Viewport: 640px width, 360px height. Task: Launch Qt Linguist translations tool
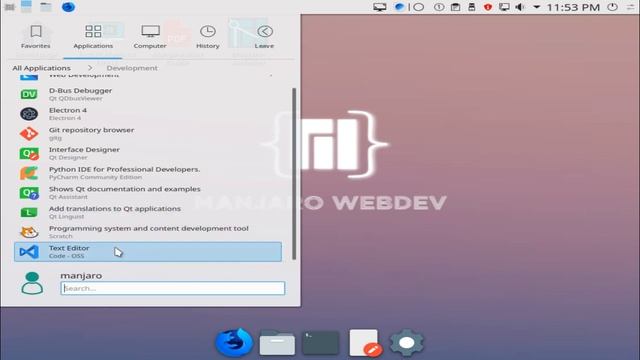[x=148, y=212]
